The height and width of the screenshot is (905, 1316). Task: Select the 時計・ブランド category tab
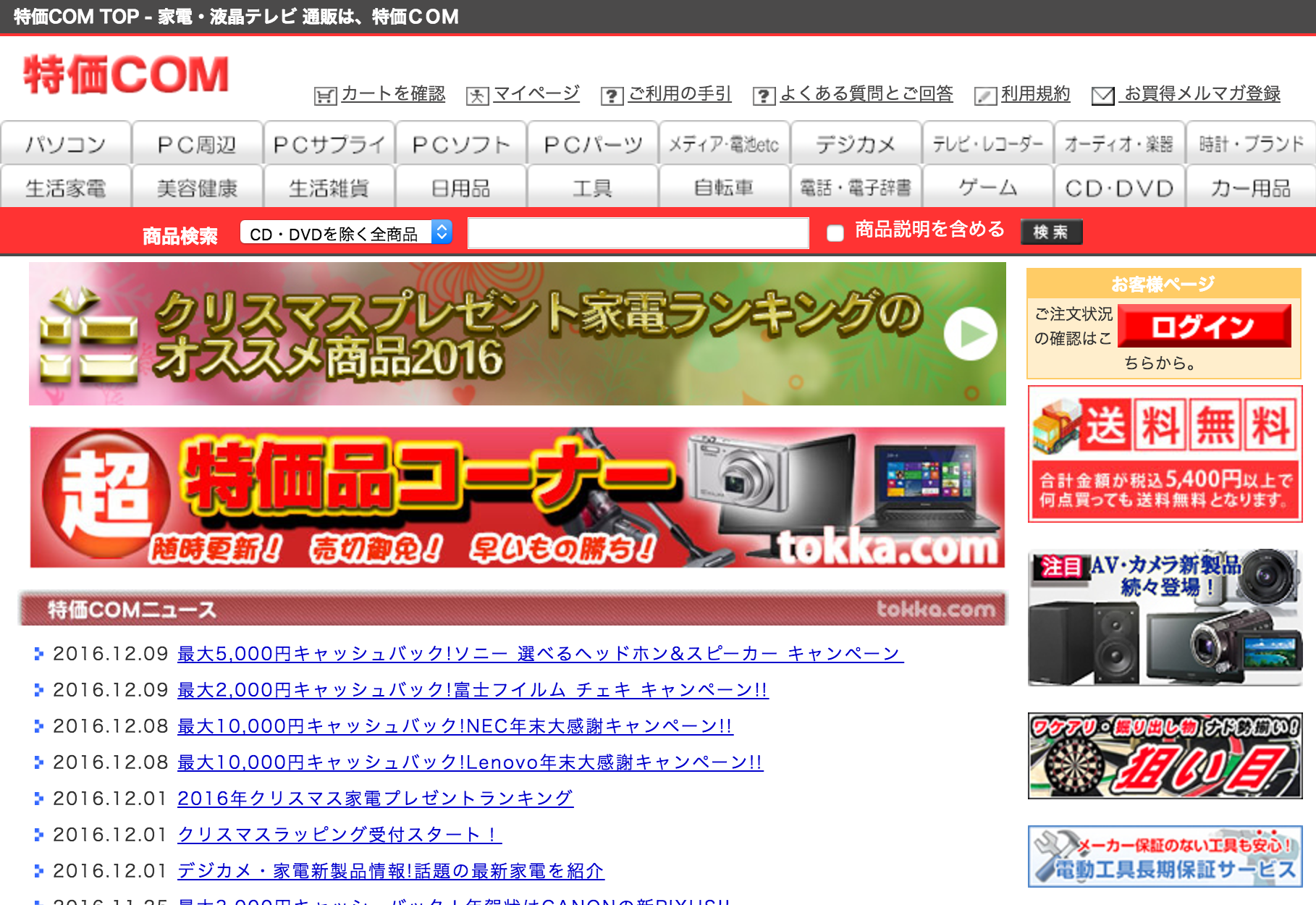(x=1251, y=144)
